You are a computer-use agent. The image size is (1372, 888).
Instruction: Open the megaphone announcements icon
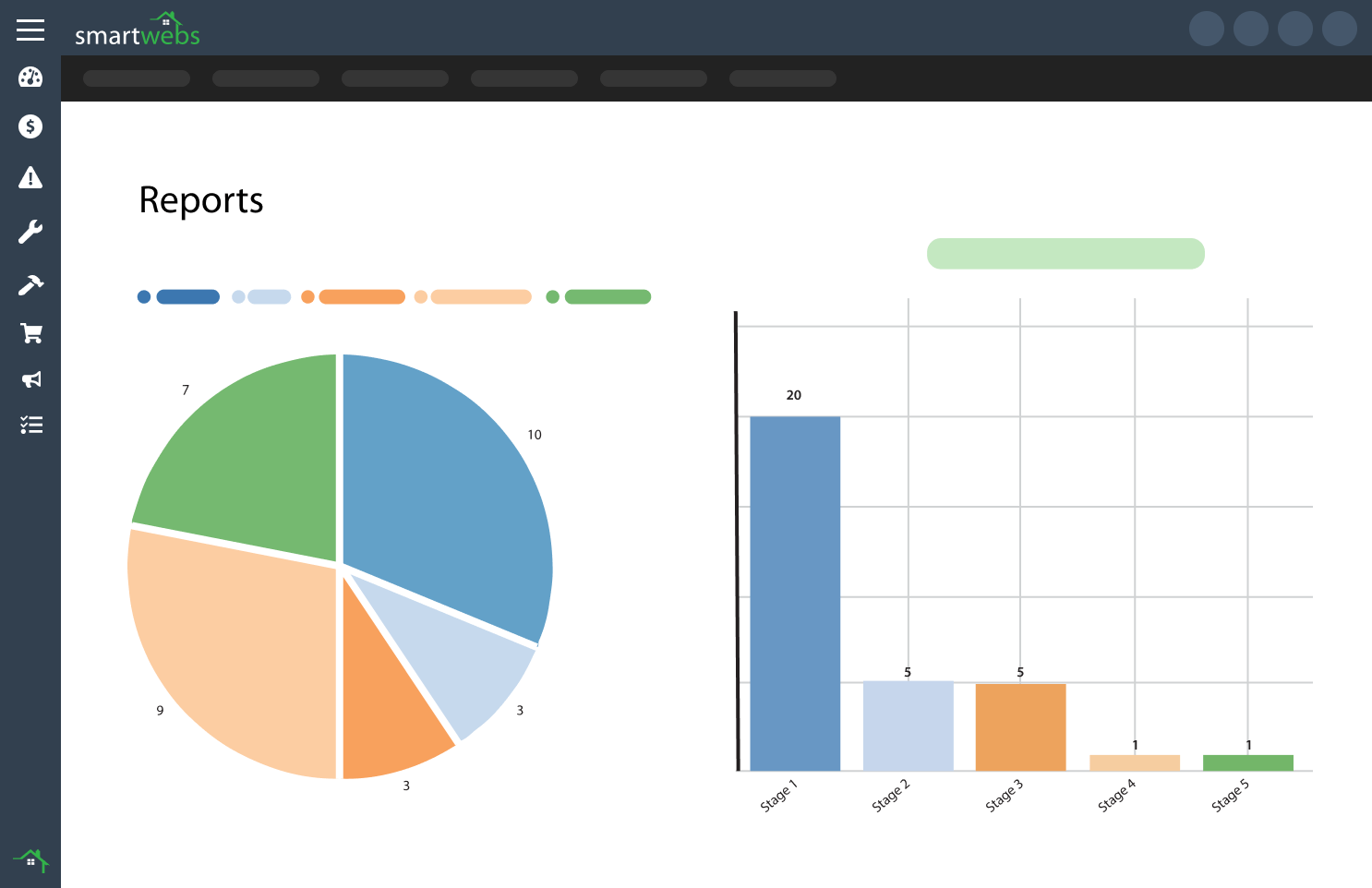coord(30,379)
